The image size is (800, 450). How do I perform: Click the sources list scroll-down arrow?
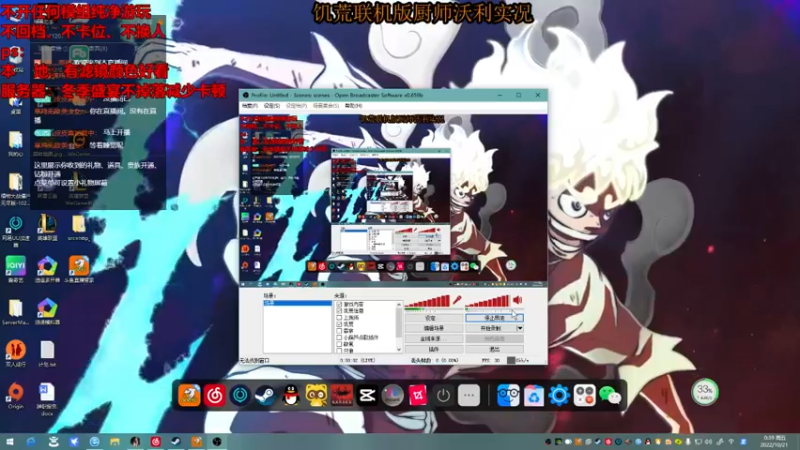tap(399, 349)
